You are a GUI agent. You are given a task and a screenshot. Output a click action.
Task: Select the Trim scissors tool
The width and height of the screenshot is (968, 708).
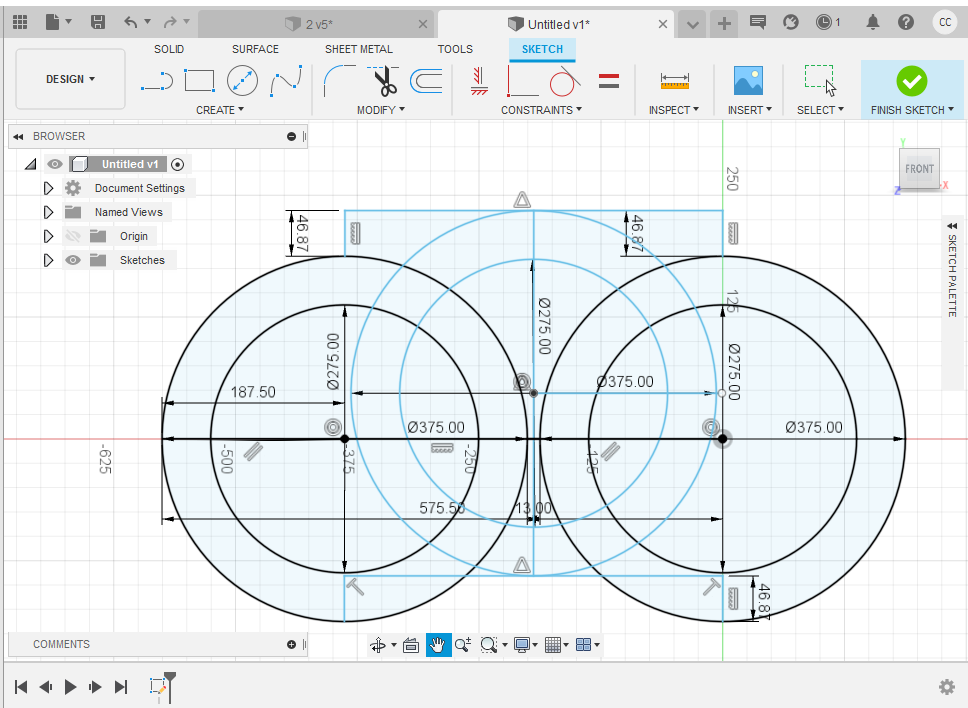click(x=385, y=81)
